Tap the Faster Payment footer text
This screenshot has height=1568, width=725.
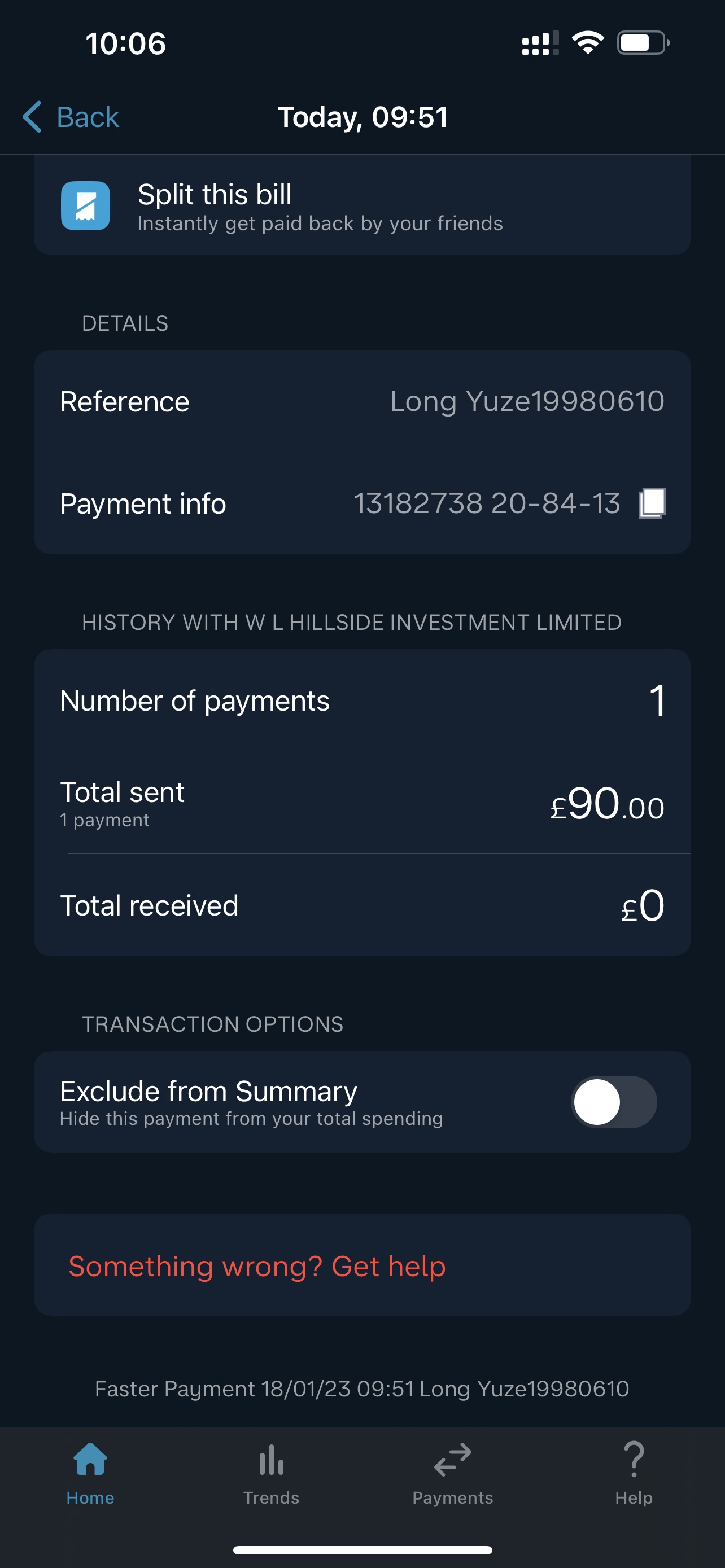pos(362,1389)
